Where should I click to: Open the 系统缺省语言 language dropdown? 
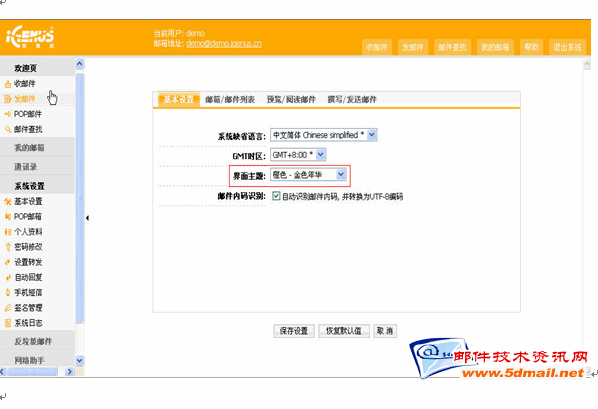click(323, 135)
